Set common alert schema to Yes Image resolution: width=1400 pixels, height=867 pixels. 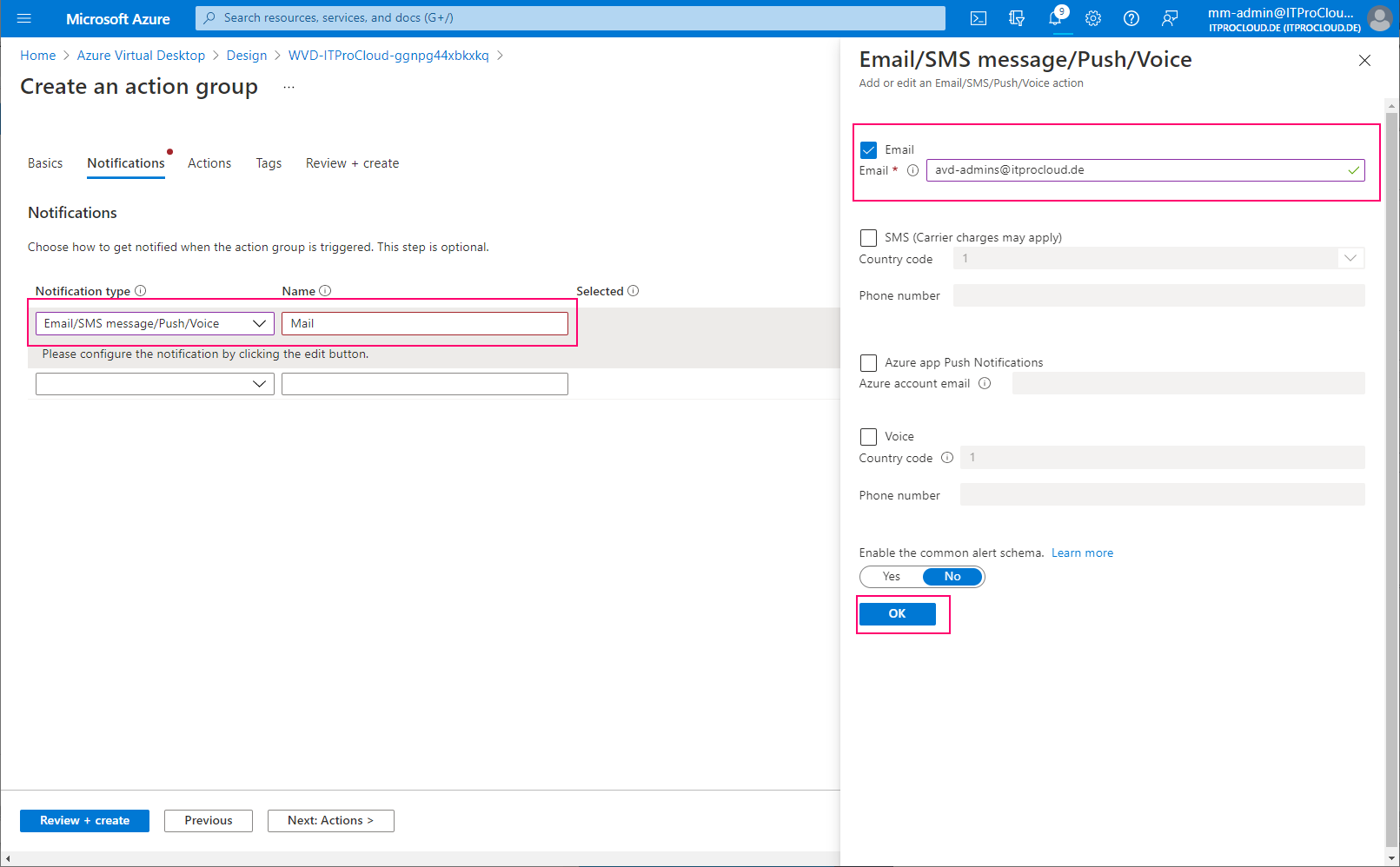coord(892,577)
